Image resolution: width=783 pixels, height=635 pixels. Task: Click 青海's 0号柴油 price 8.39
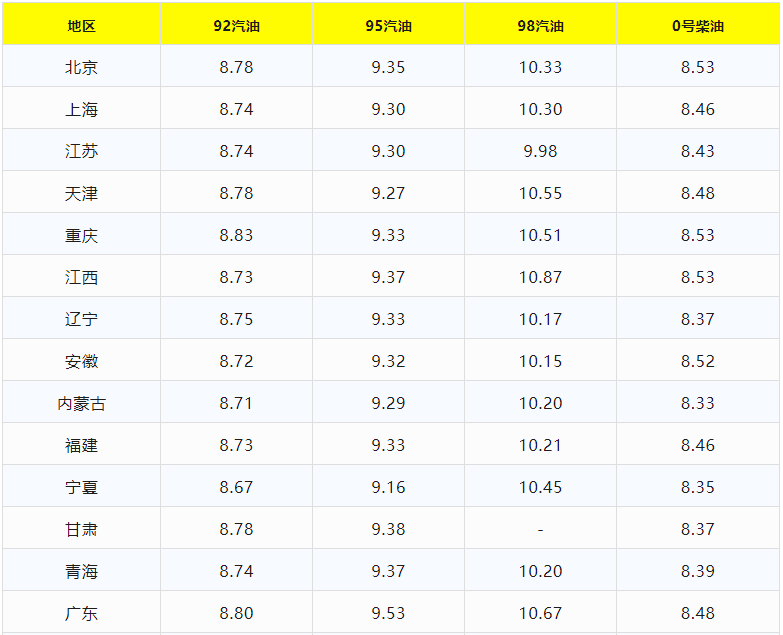coord(698,571)
